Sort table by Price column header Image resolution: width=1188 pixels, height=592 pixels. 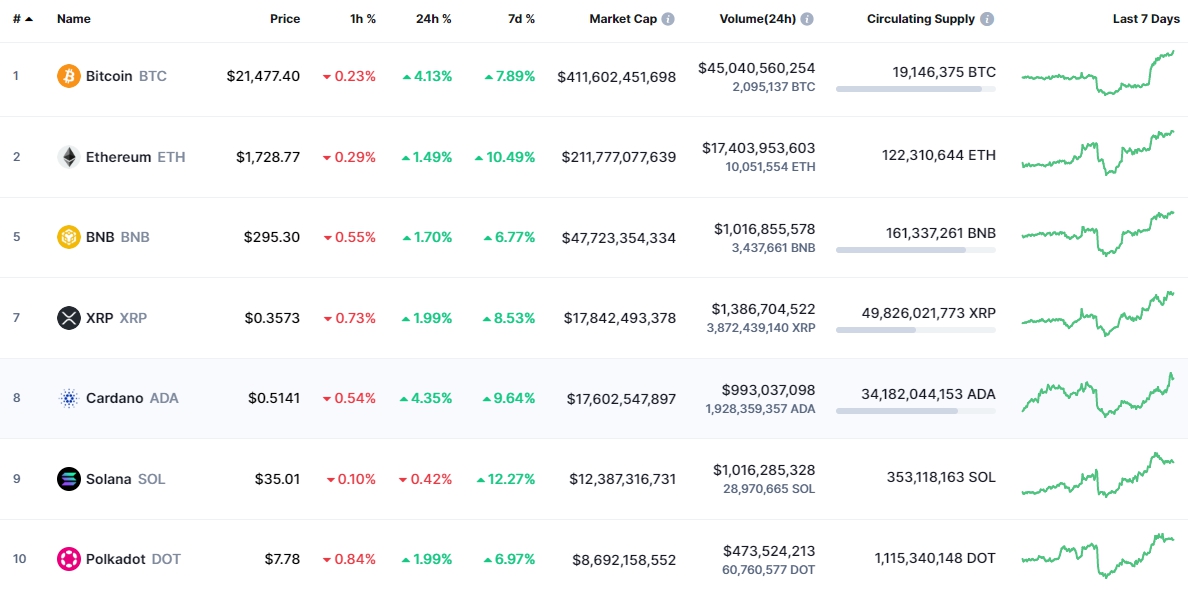coord(284,19)
